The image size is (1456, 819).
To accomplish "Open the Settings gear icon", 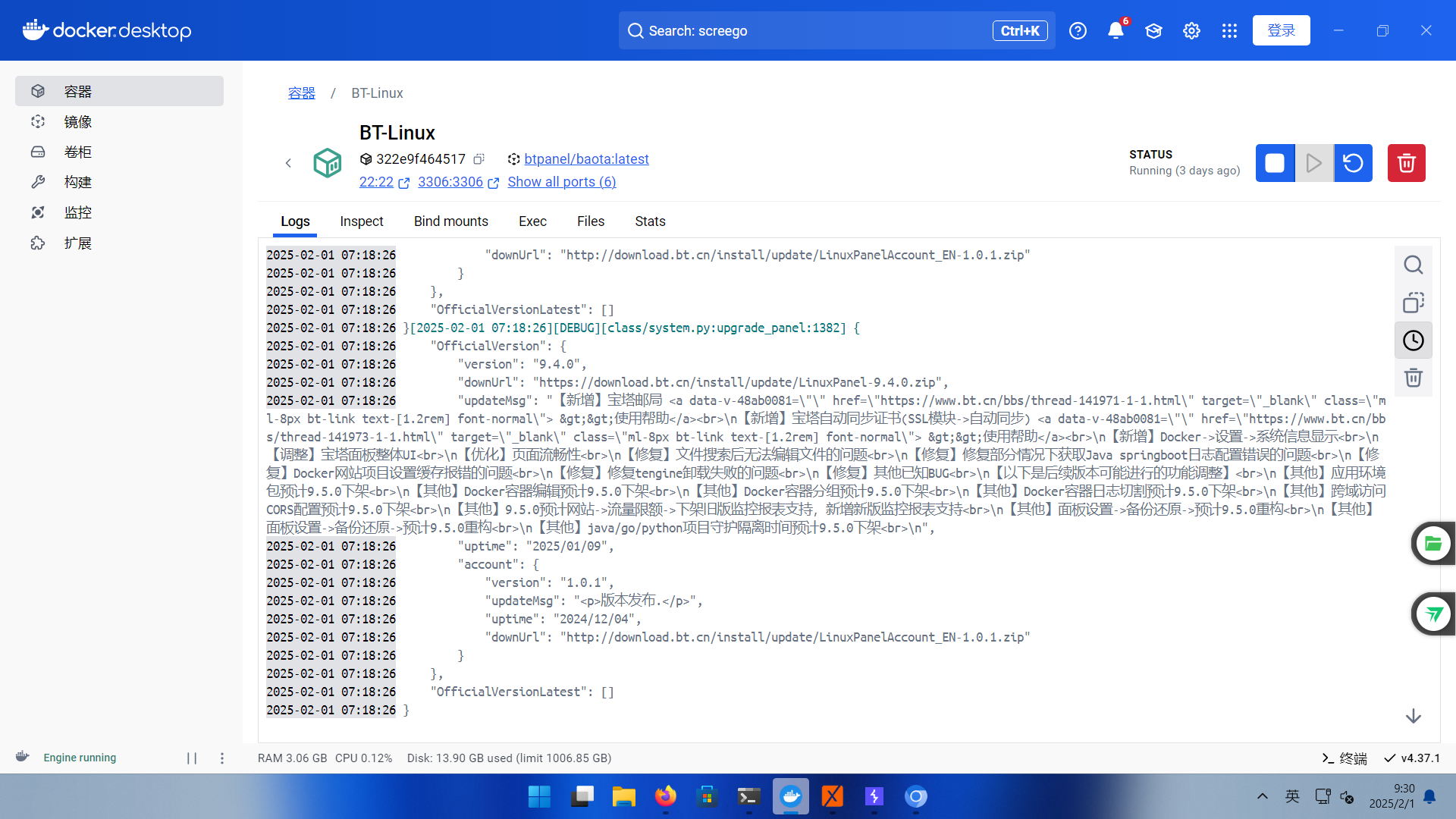I will coord(1191,30).
